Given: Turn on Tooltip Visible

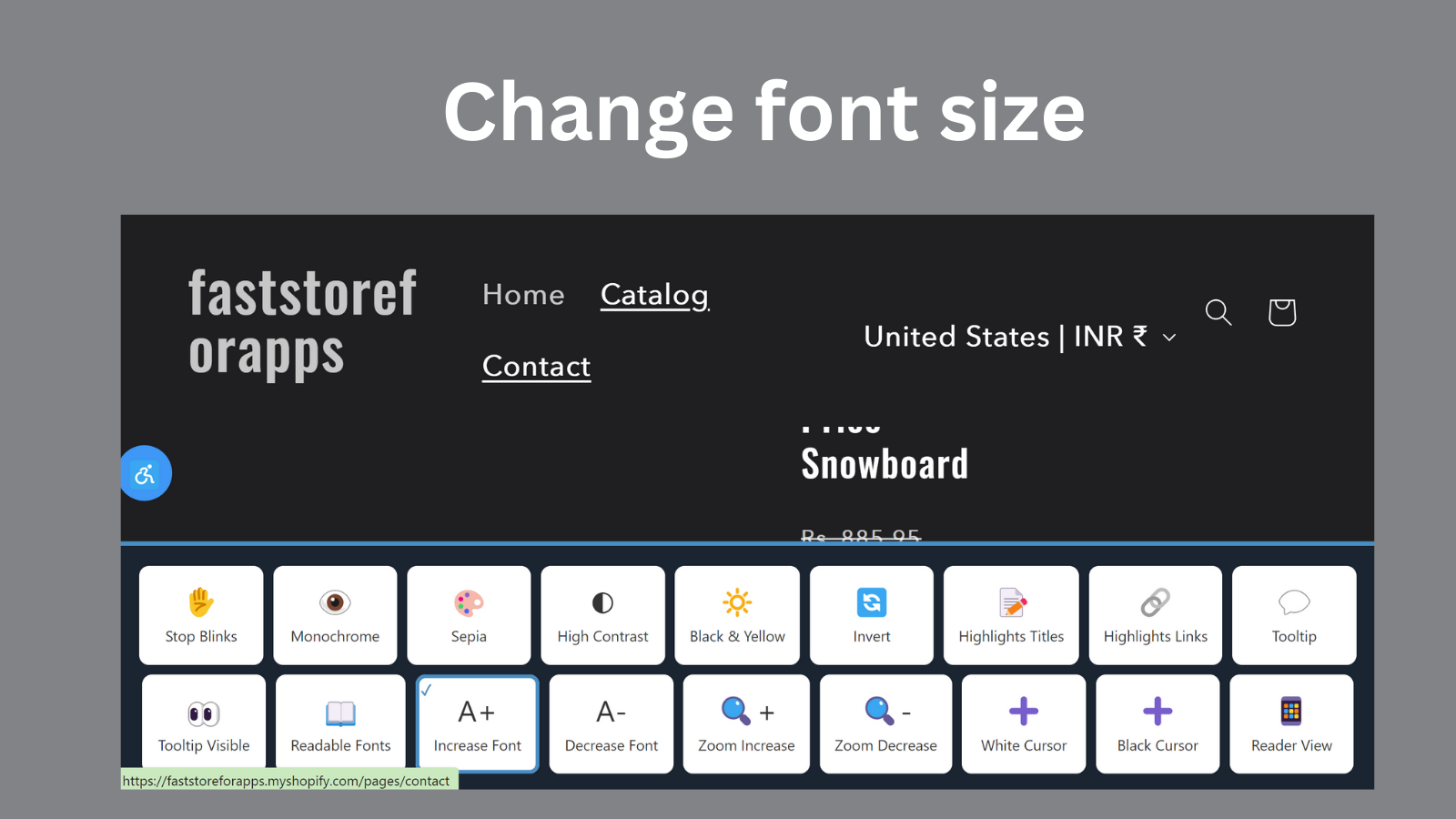Looking at the screenshot, I should (204, 724).
